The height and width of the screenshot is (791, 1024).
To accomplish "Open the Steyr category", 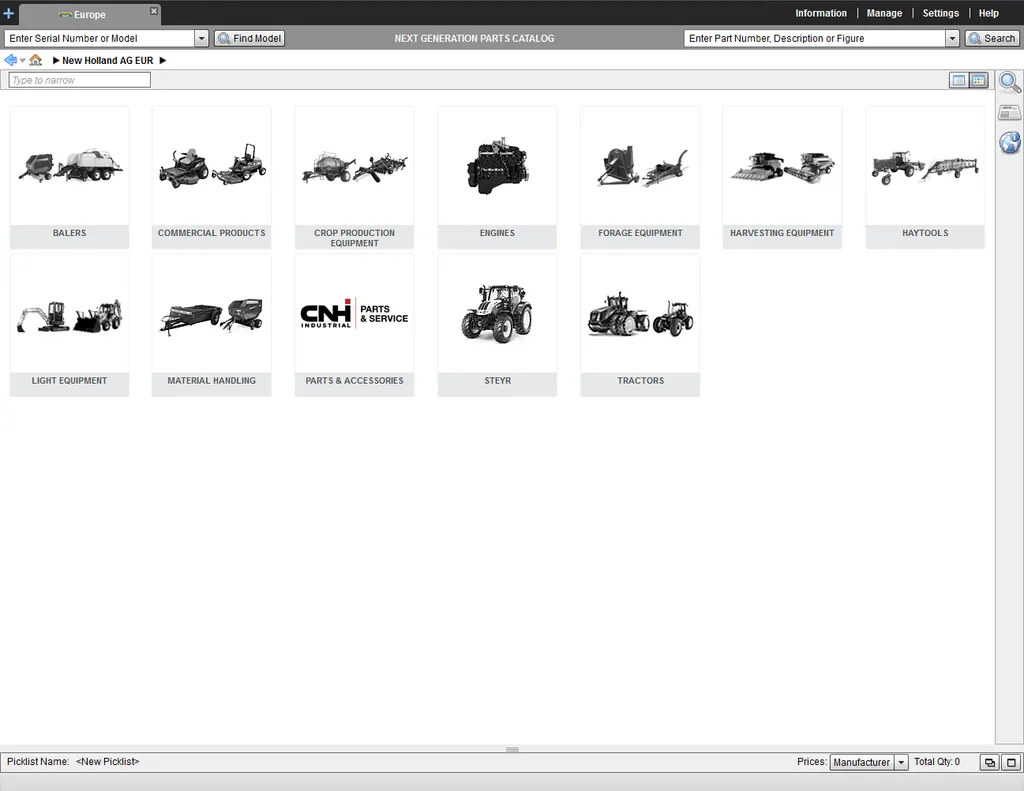I will (497, 325).
